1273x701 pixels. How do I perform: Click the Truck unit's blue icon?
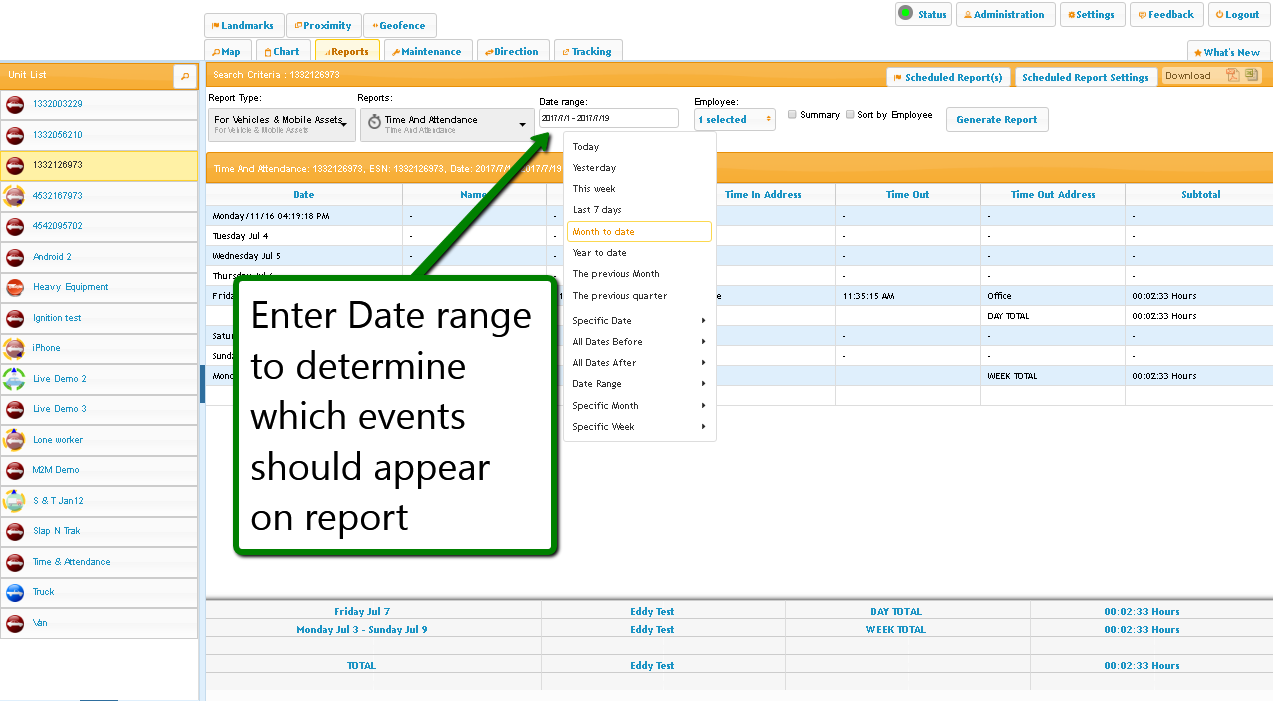coord(15,593)
